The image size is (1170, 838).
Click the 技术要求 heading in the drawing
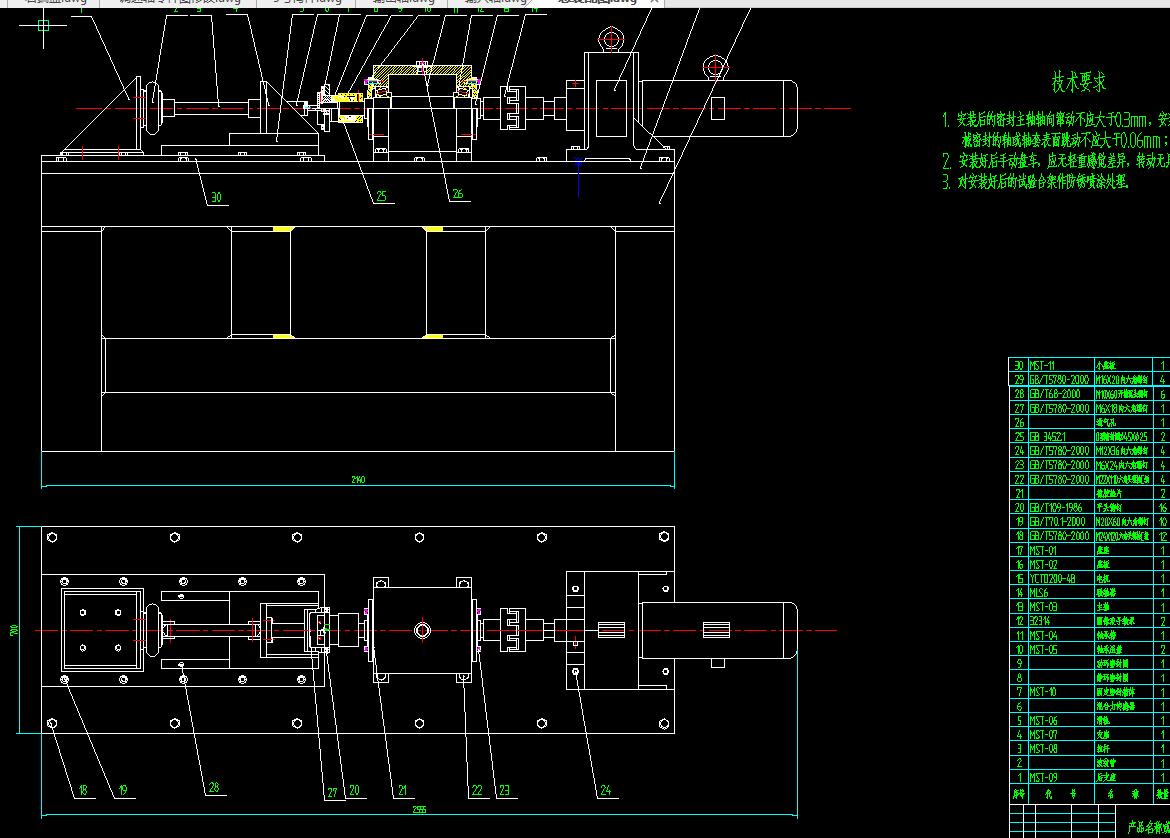point(1078,81)
